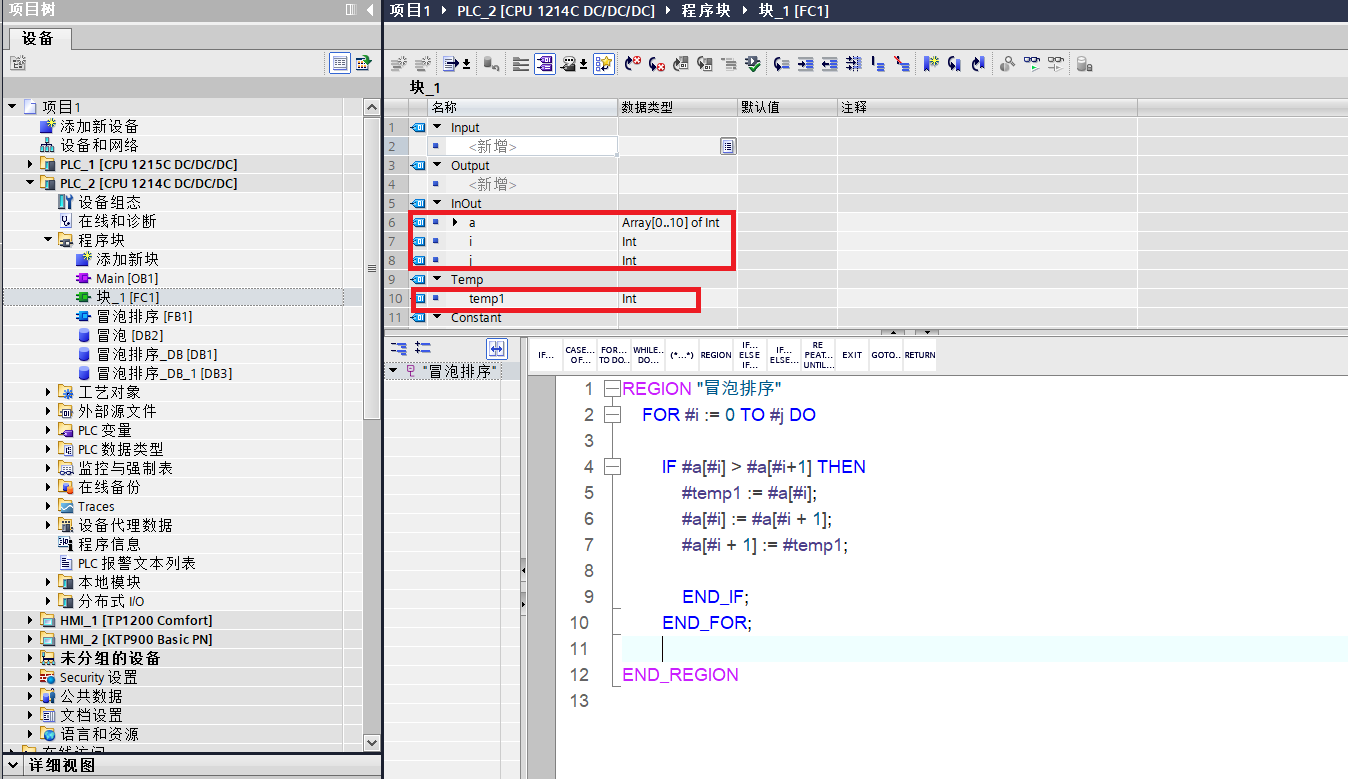Image resolution: width=1348 pixels, height=779 pixels.
Task: Click the green checkmark compile icon
Action: point(753,63)
